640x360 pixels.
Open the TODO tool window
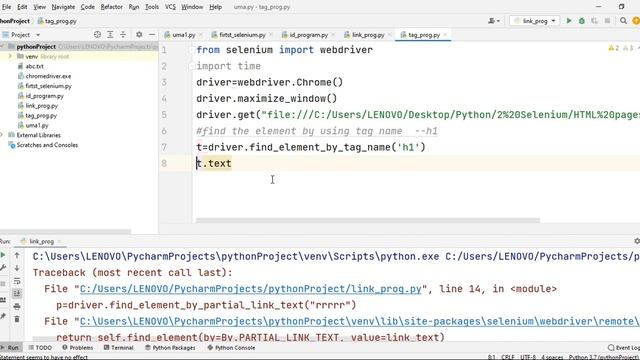coord(40,347)
